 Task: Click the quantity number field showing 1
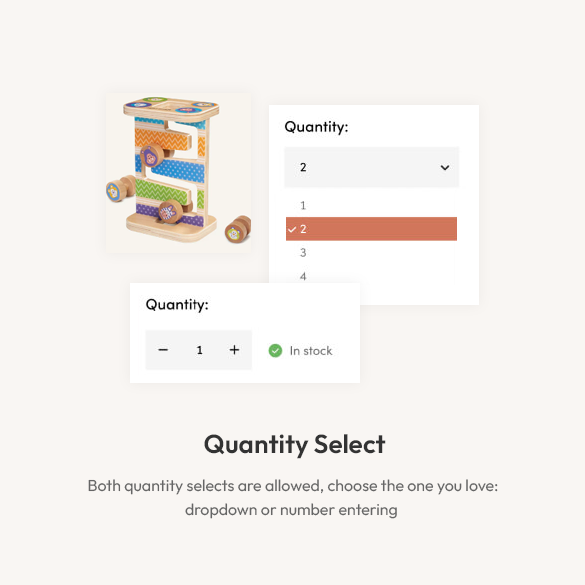pos(200,350)
